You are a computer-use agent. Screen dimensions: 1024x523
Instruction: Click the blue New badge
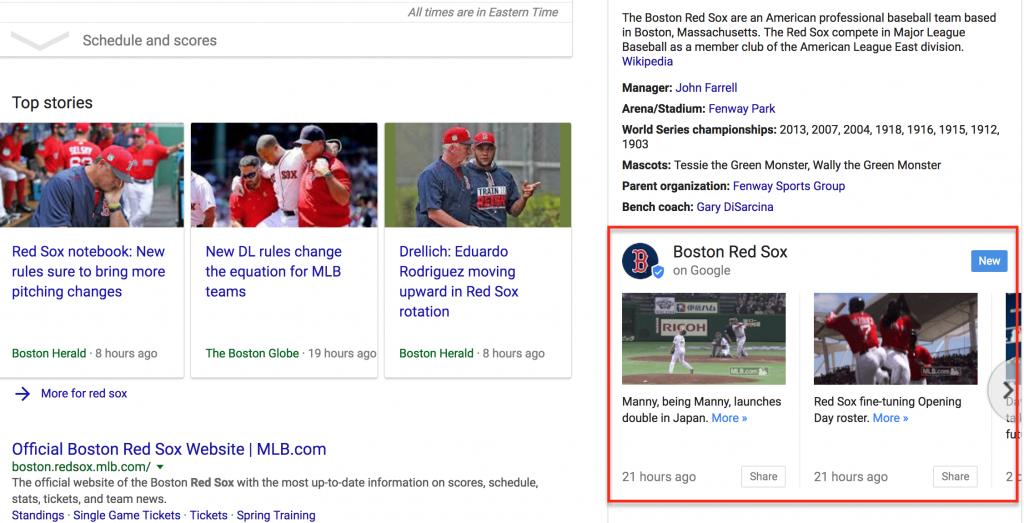click(989, 261)
